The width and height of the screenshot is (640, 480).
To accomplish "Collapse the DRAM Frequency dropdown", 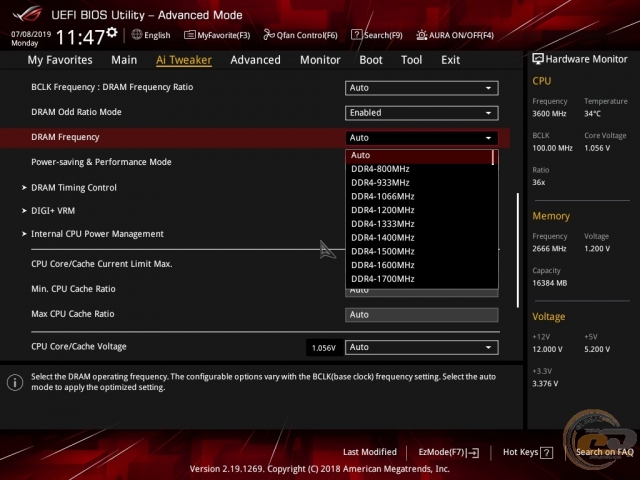I will coord(422,138).
